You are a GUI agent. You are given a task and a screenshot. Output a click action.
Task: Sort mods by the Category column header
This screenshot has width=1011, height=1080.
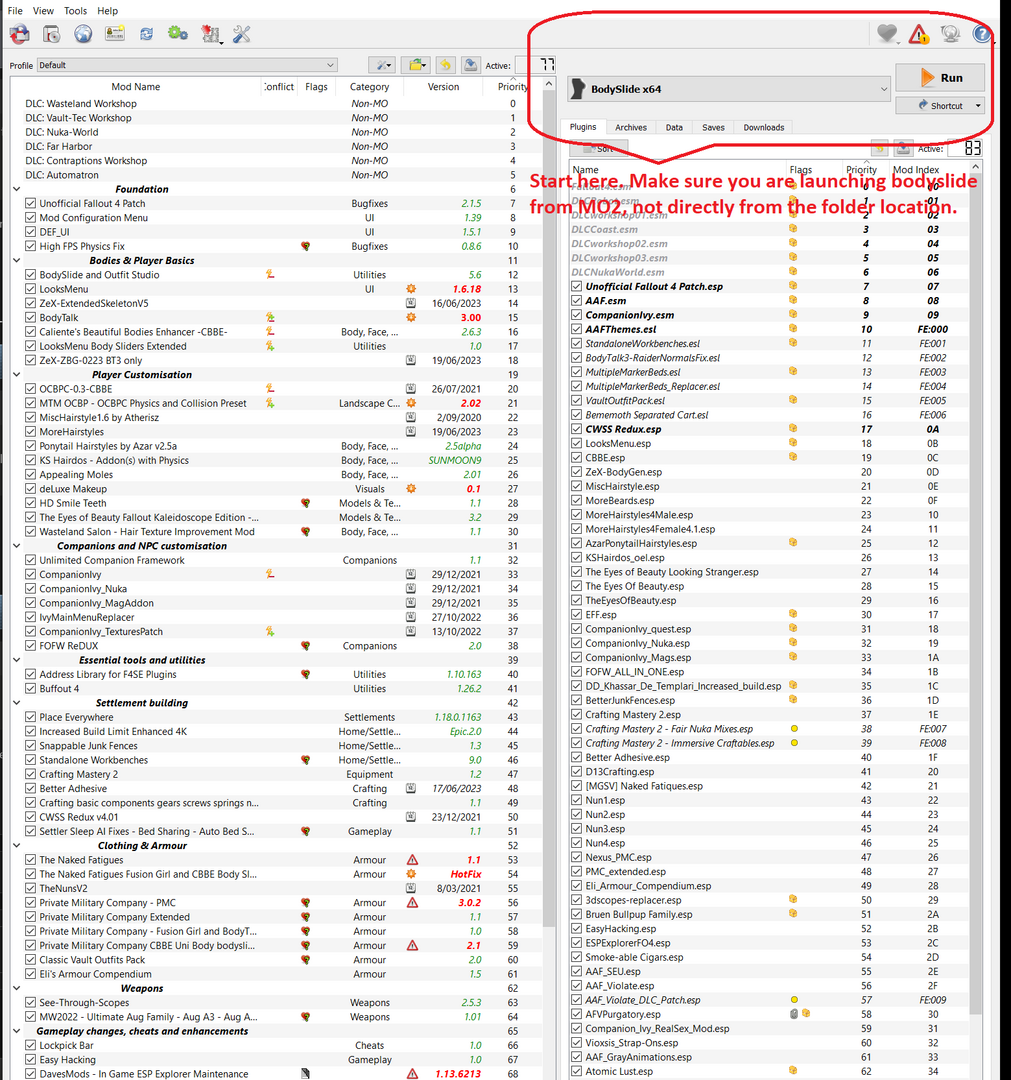(369, 87)
